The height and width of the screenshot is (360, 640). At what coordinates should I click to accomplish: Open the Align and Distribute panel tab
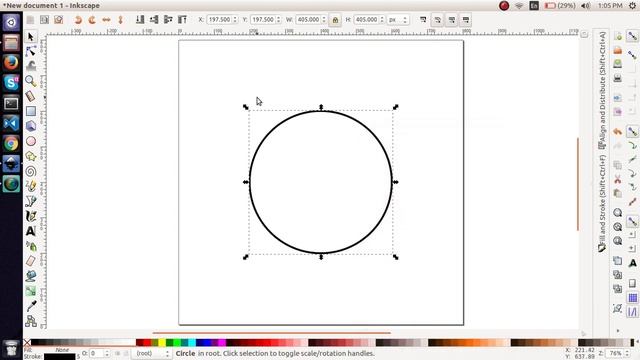pyautogui.click(x=602, y=90)
